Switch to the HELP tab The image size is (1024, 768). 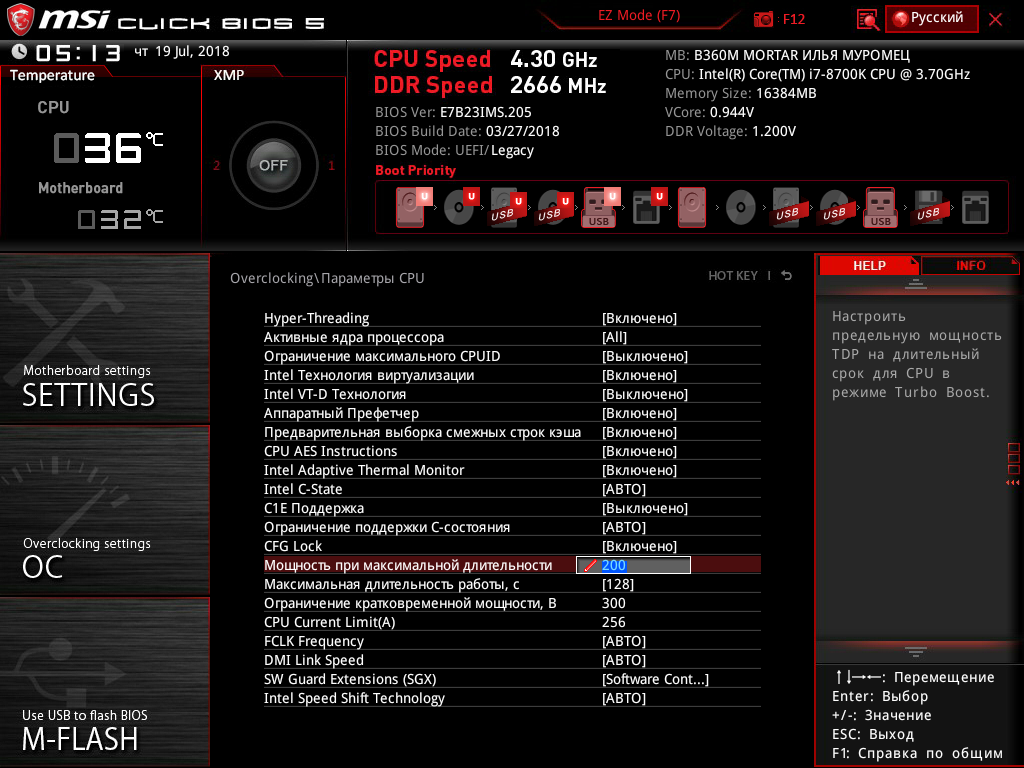869,265
